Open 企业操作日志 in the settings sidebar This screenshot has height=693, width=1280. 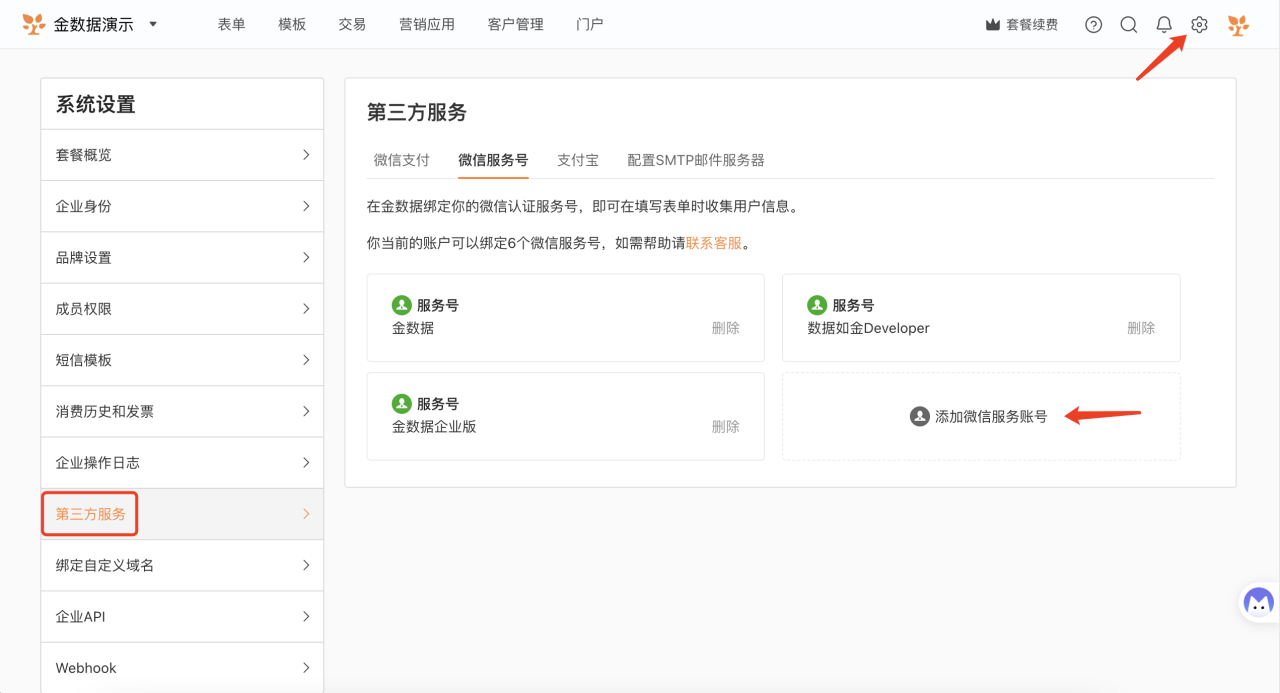click(x=182, y=463)
